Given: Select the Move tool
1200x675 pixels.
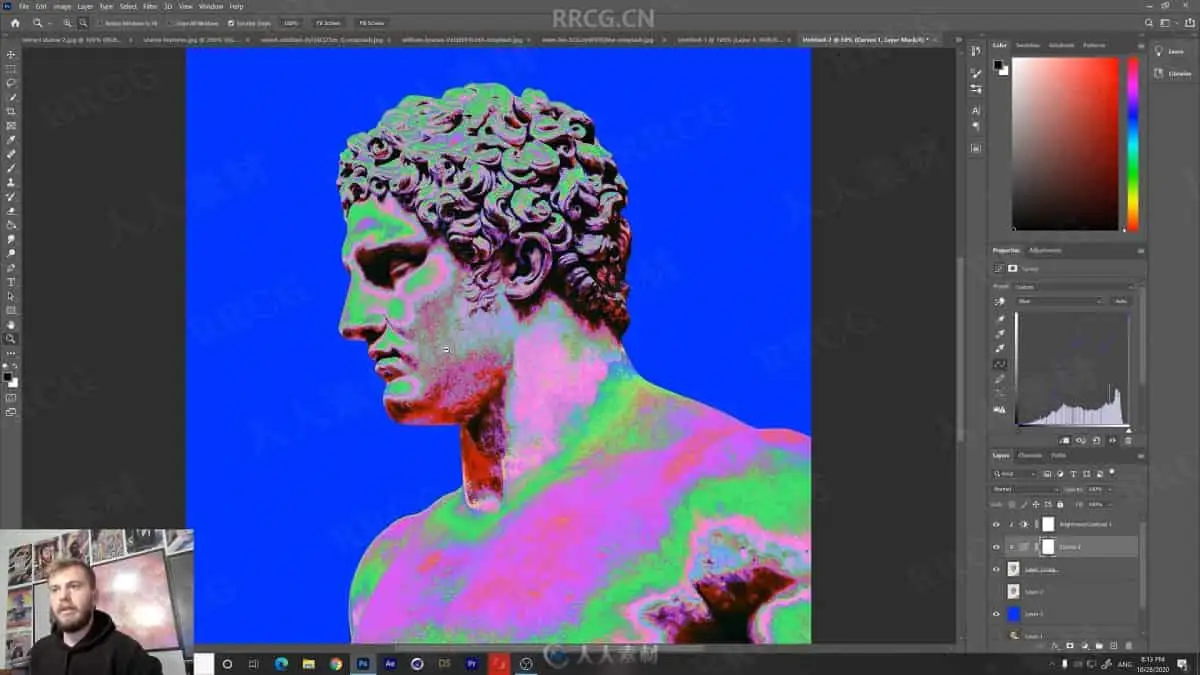Looking at the screenshot, I should [11, 54].
